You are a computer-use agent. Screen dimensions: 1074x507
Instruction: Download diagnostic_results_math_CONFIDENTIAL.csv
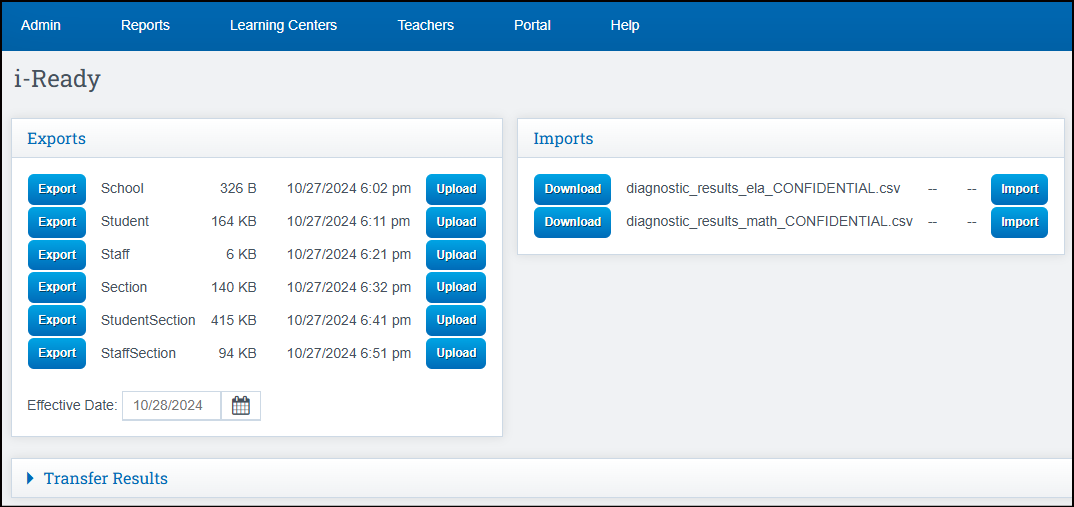573,222
